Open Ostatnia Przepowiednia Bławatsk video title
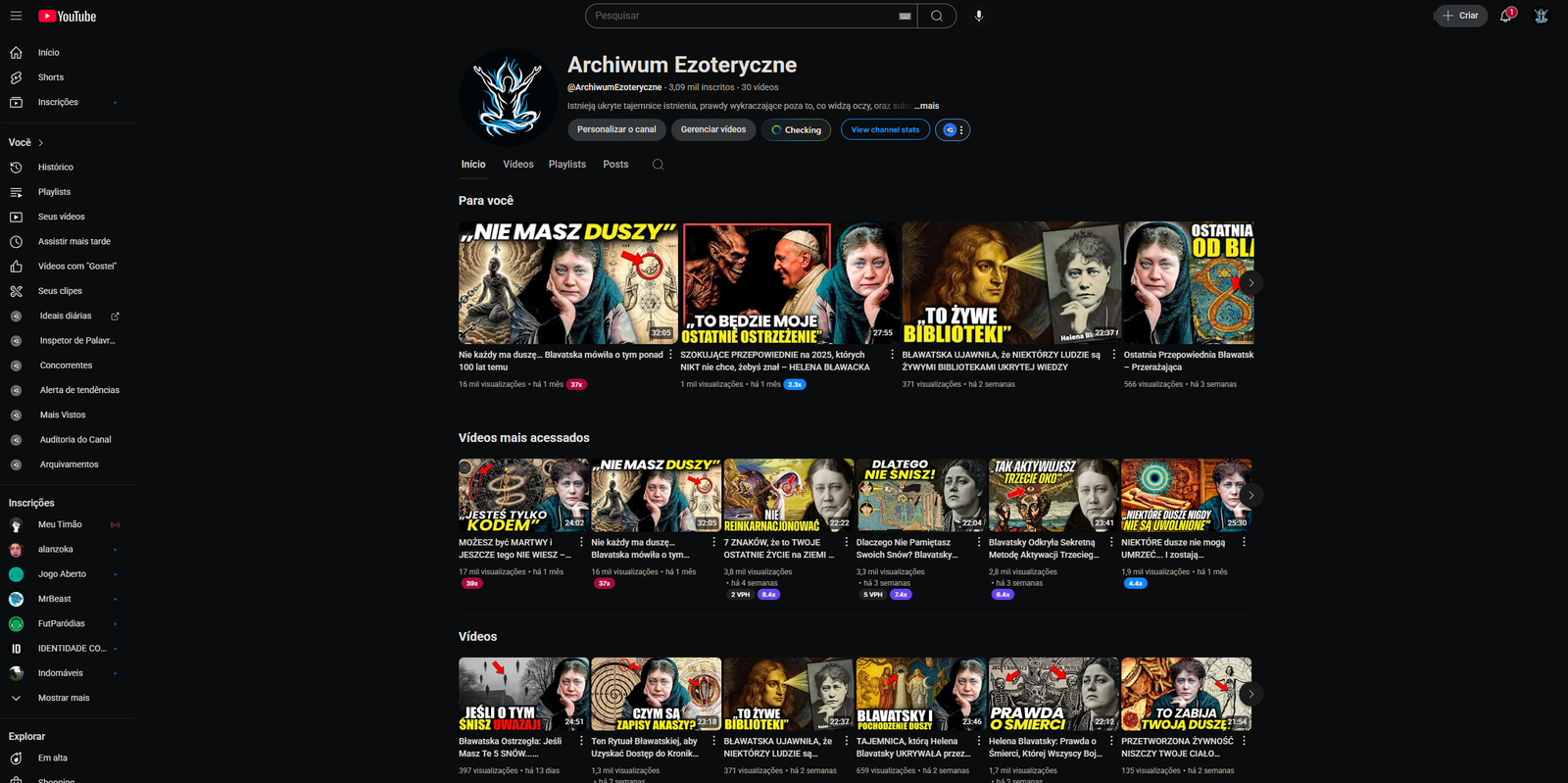The height and width of the screenshot is (783, 1568). 1189,361
